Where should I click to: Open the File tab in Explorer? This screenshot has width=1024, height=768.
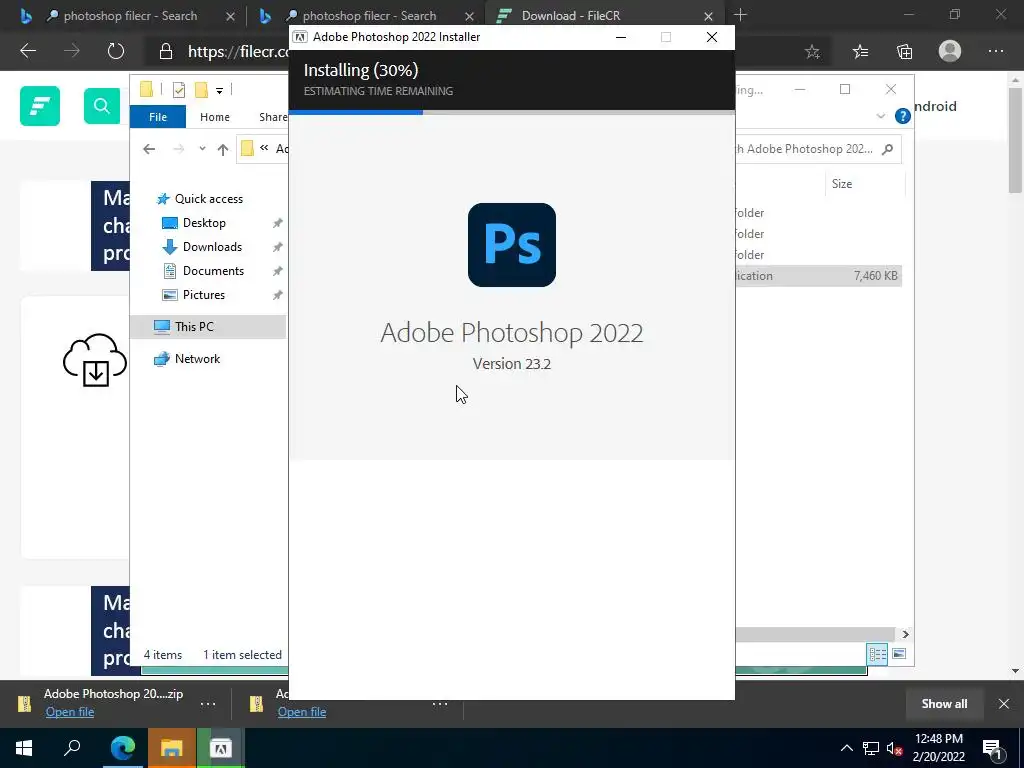tap(158, 117)
